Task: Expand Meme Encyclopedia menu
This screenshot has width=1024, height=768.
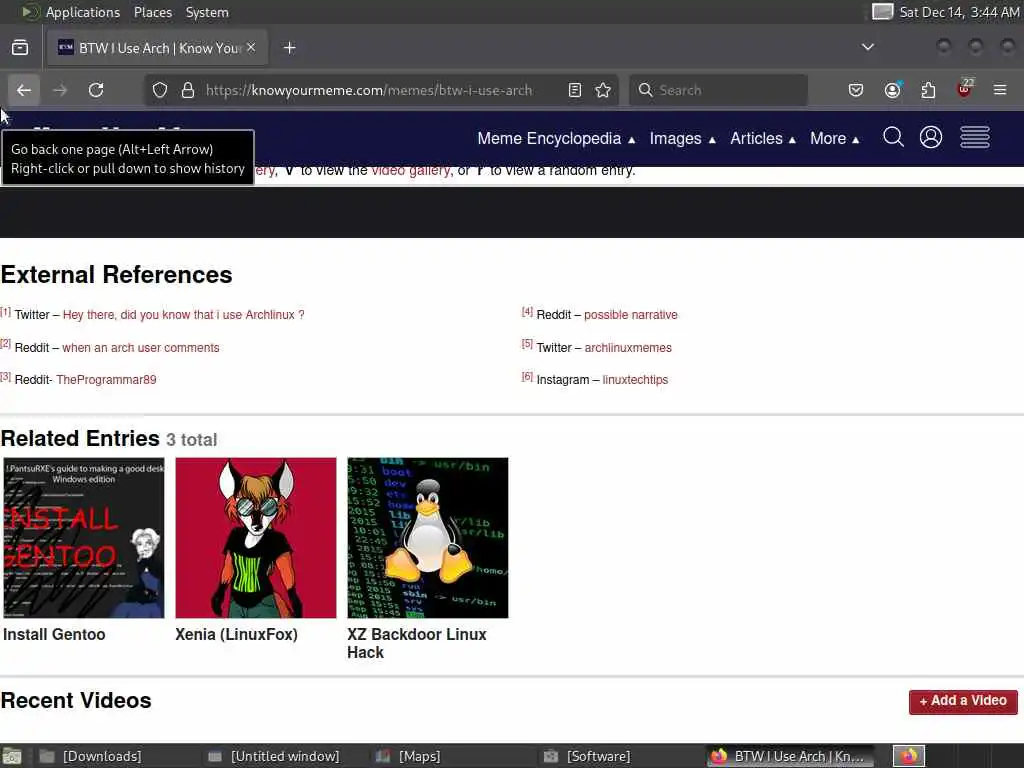Action: coord(556,138)
